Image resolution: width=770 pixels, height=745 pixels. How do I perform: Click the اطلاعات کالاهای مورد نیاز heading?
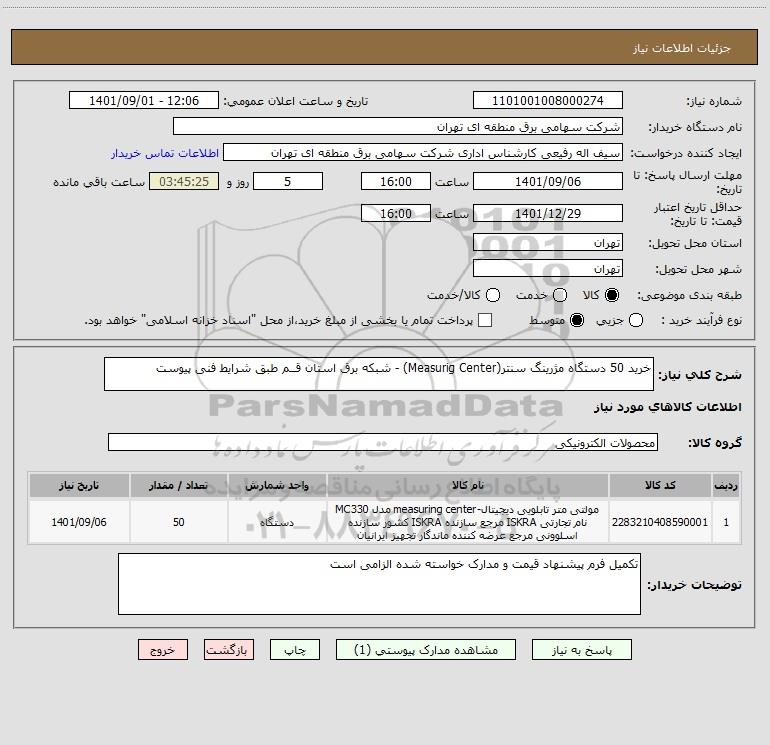click(x=668, y=407)
